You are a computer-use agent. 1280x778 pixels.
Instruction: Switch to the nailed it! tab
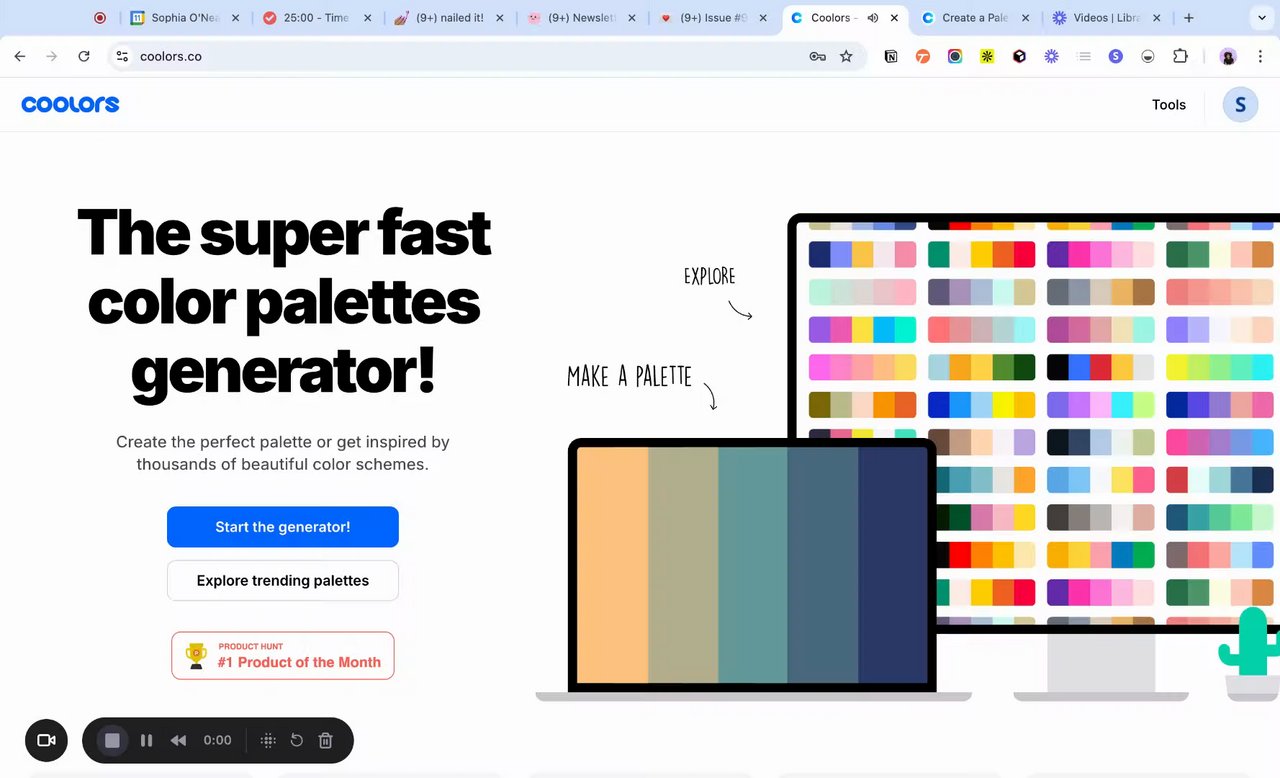point(450,18)
